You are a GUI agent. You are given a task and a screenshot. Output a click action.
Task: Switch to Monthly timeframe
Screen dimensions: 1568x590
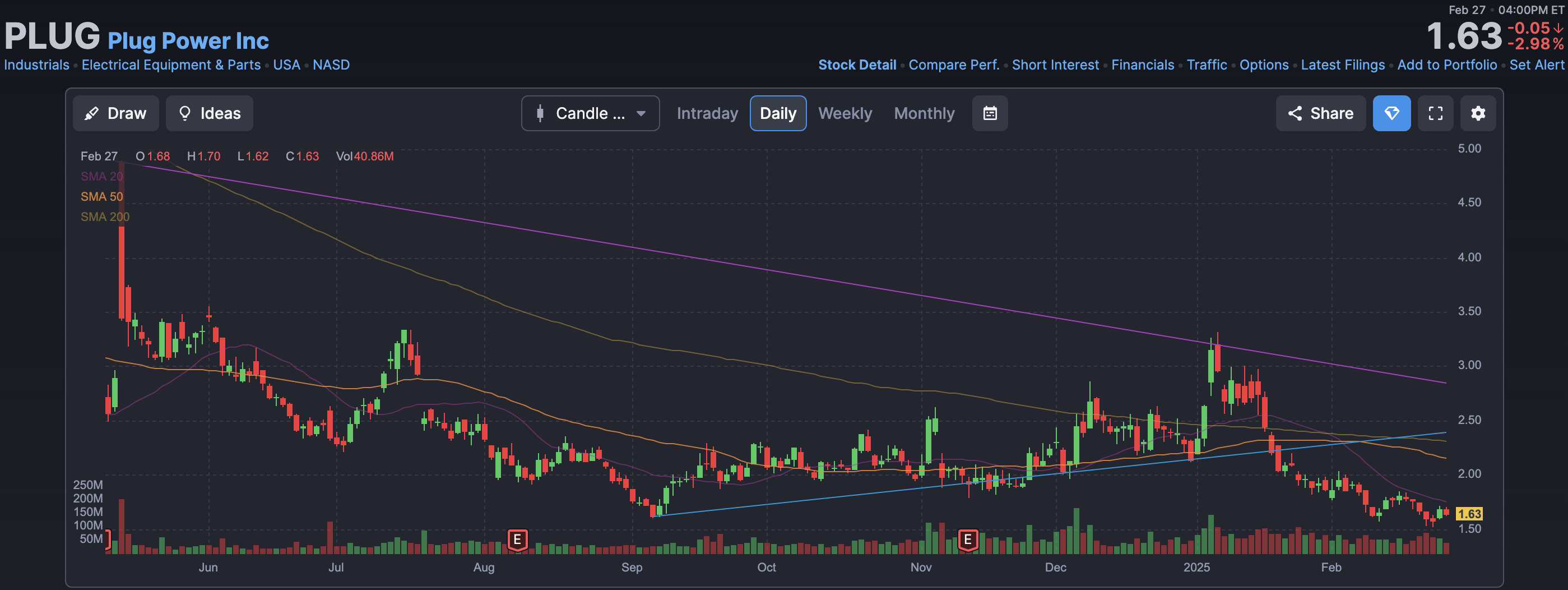pos(924,113)
